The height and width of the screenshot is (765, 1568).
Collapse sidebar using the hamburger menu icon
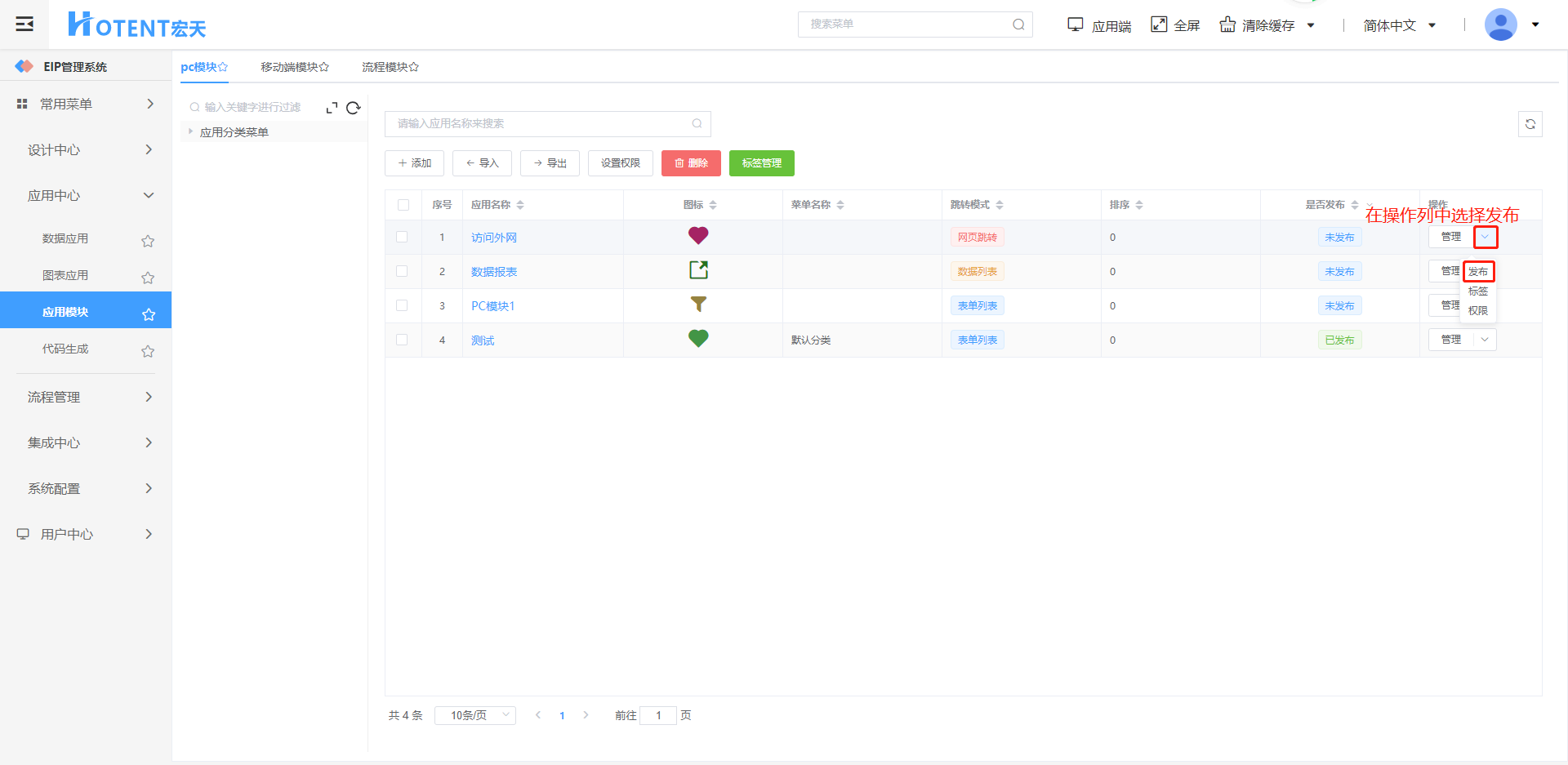(24, 24)
